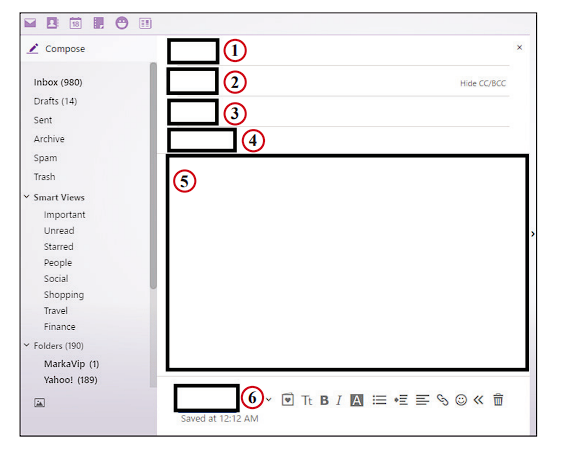Collapse the Folders (190) section
Image resolution: width=564 pixels, height=455 pixels.
[27, 345]
